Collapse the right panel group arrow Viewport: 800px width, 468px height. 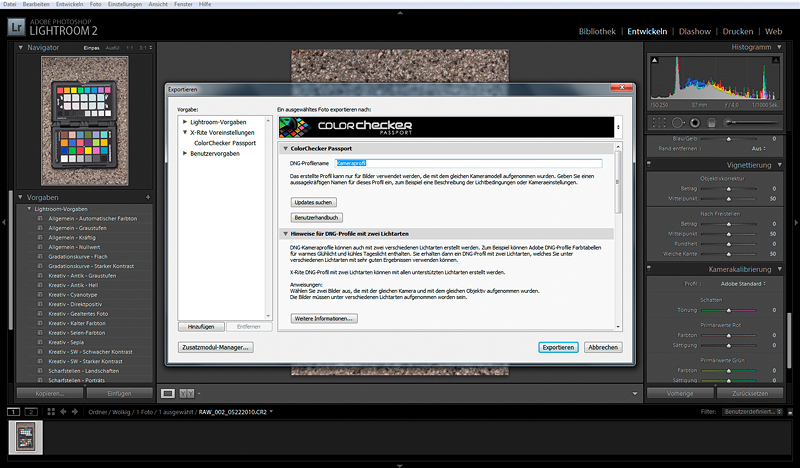(796, 222)
